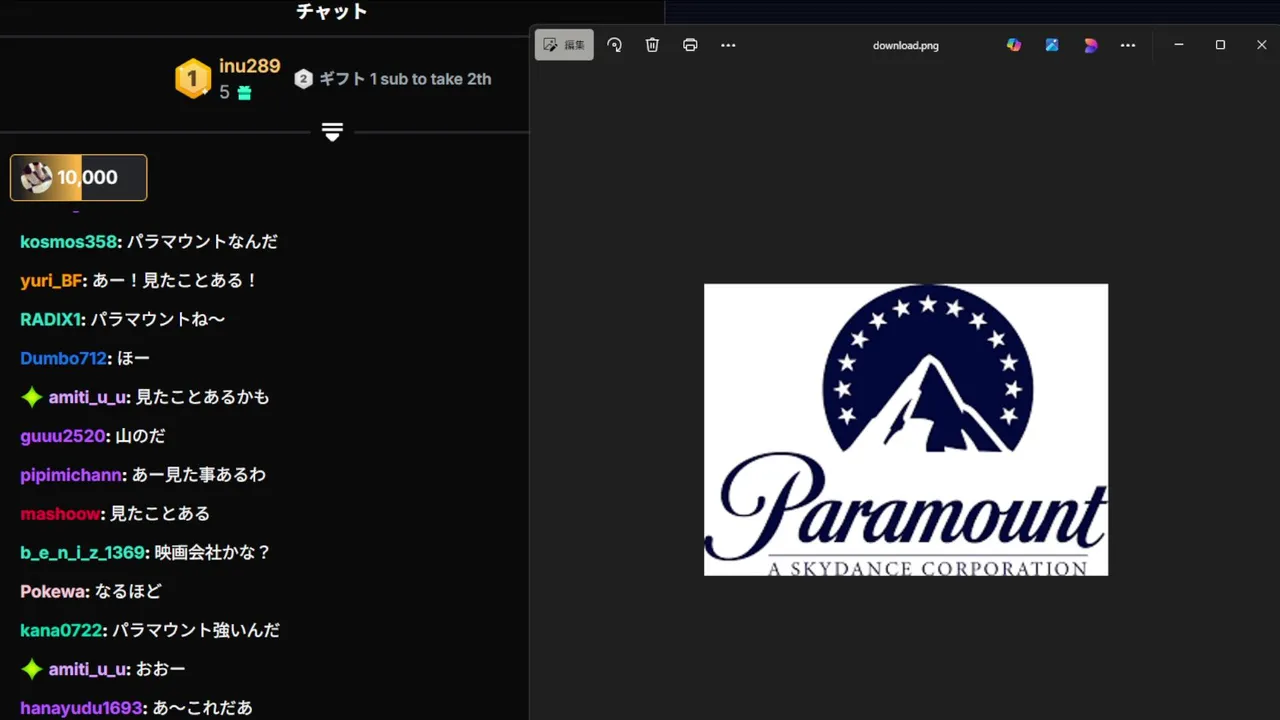Click message text ほー by Dumbo712
The width and height of the screenshot is (1280, 720).
click(x=133, y=358)
